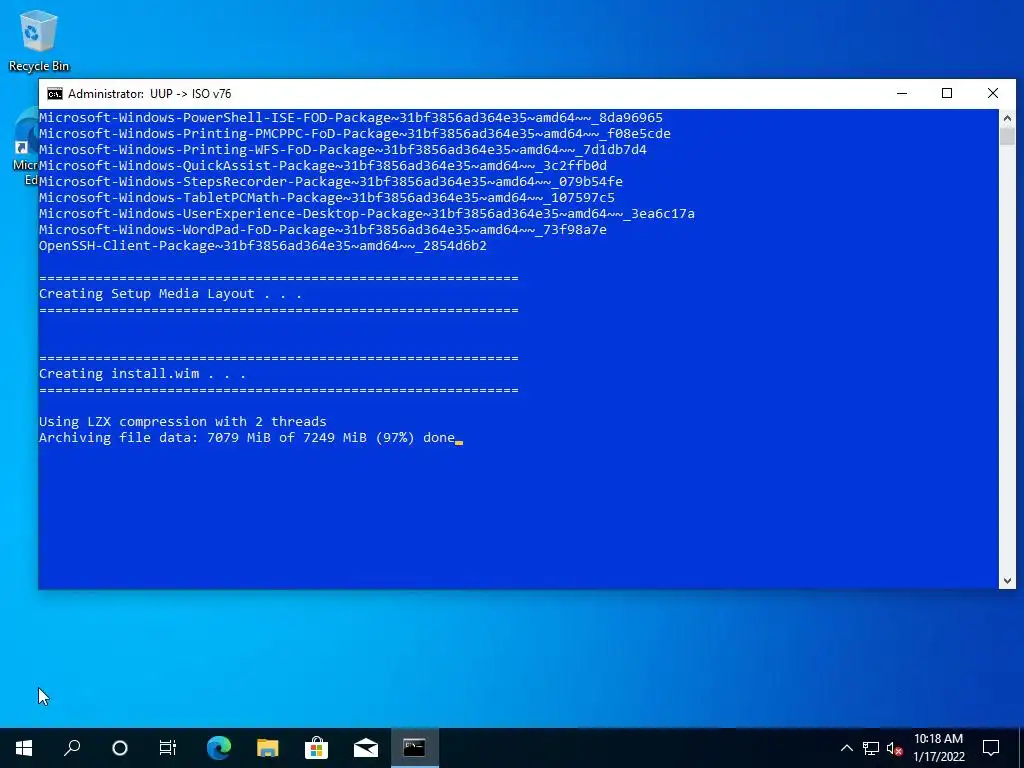
Task: Launch Microsoft Edge from taskbar
Action: [219, 747]
